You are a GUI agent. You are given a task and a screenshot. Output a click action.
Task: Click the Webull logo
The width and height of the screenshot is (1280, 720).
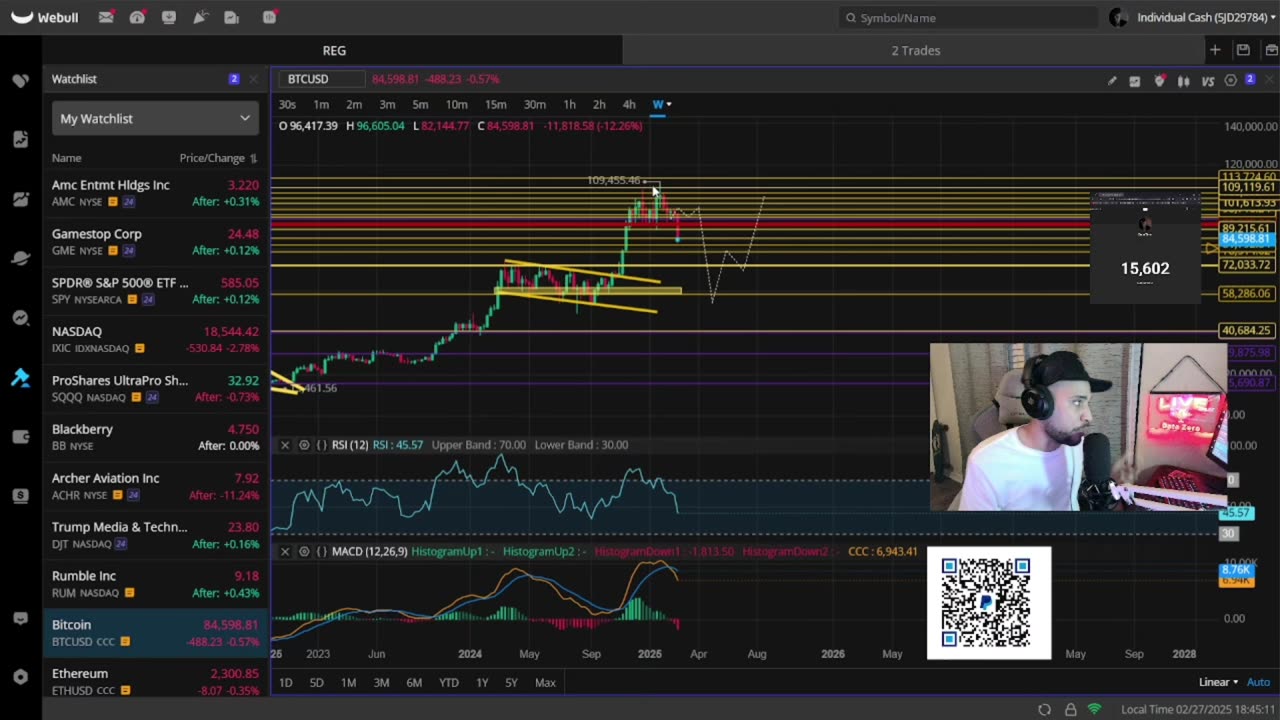pyautogui.click(x=44, y=17)
